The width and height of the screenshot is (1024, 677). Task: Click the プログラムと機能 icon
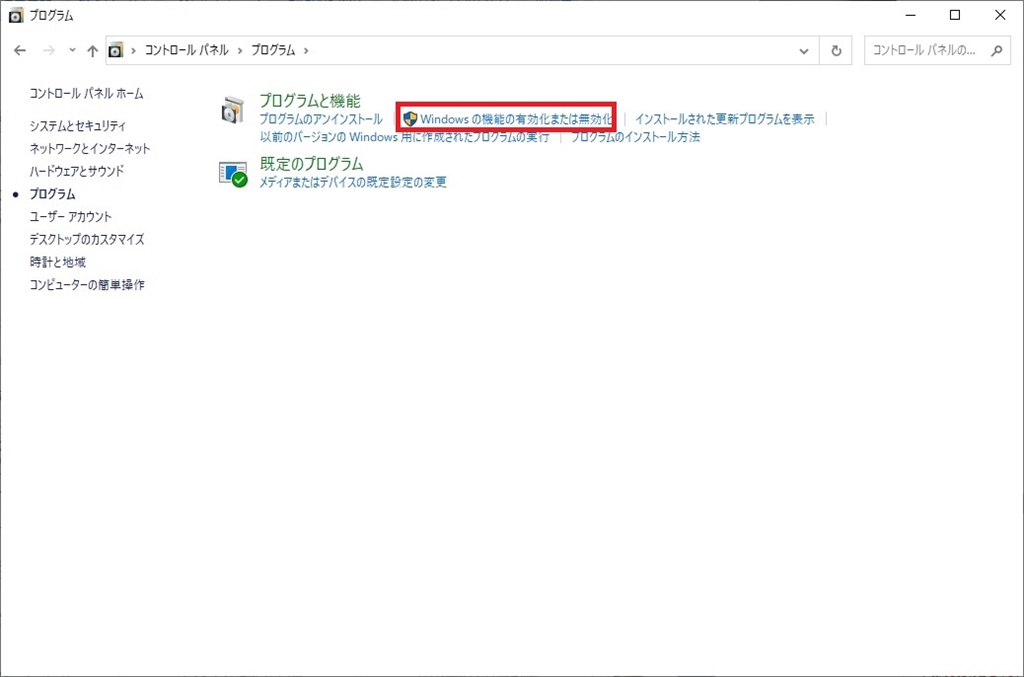[x=232, y=110]
